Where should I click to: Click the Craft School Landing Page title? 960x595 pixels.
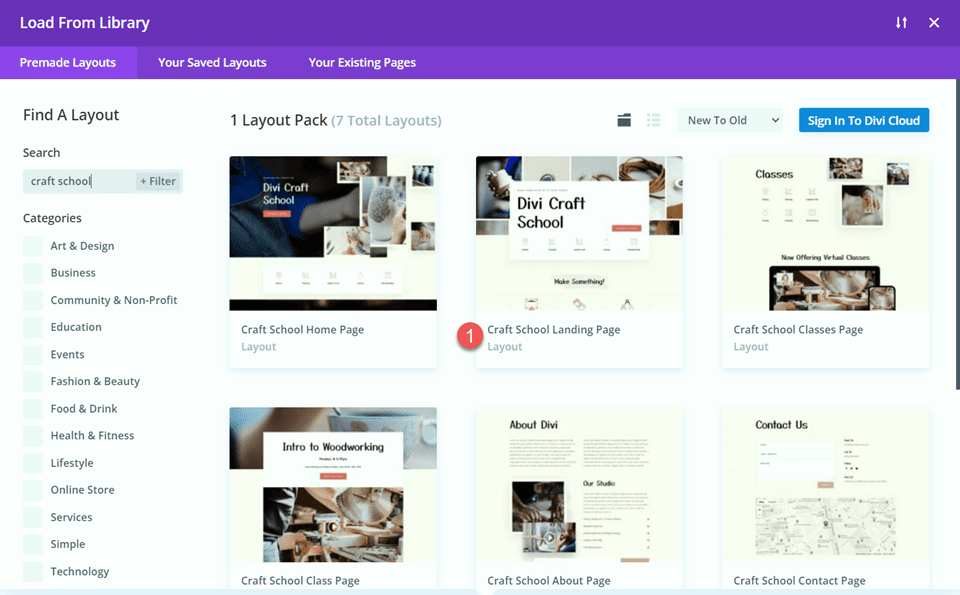click(553, 329)
